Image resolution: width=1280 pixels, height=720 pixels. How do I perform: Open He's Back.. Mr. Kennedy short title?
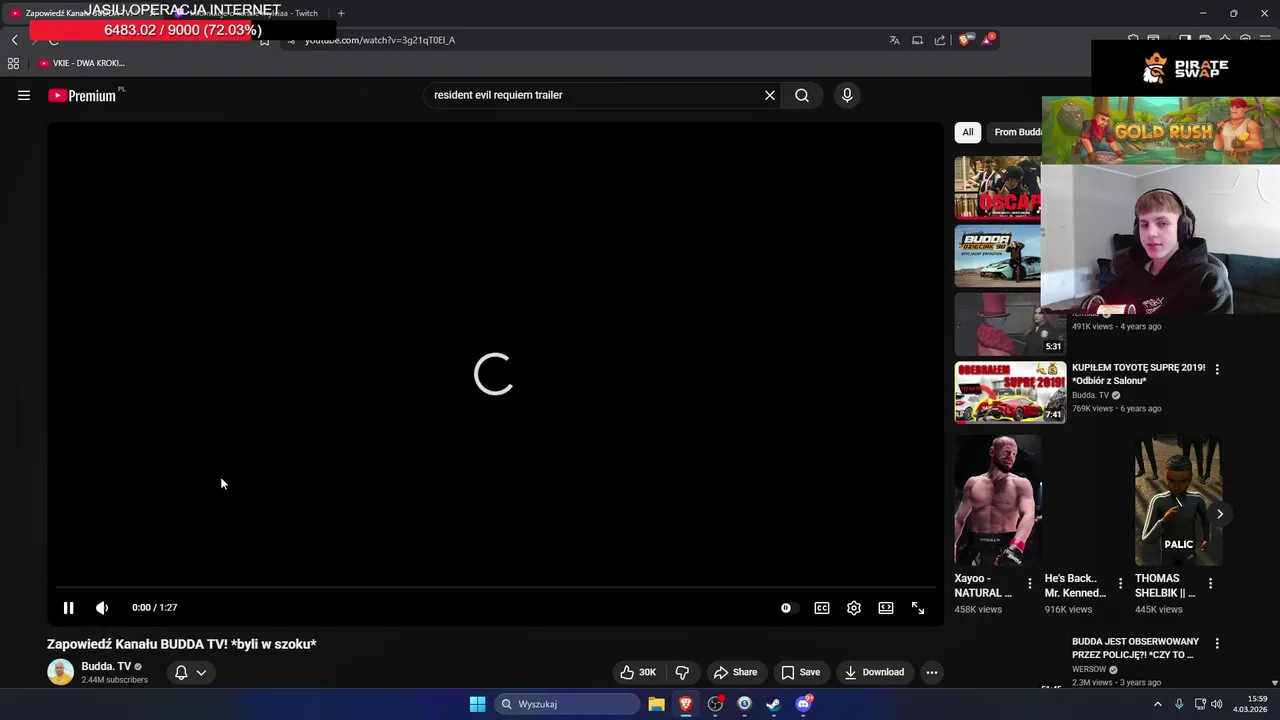(x=1075, y=585)
